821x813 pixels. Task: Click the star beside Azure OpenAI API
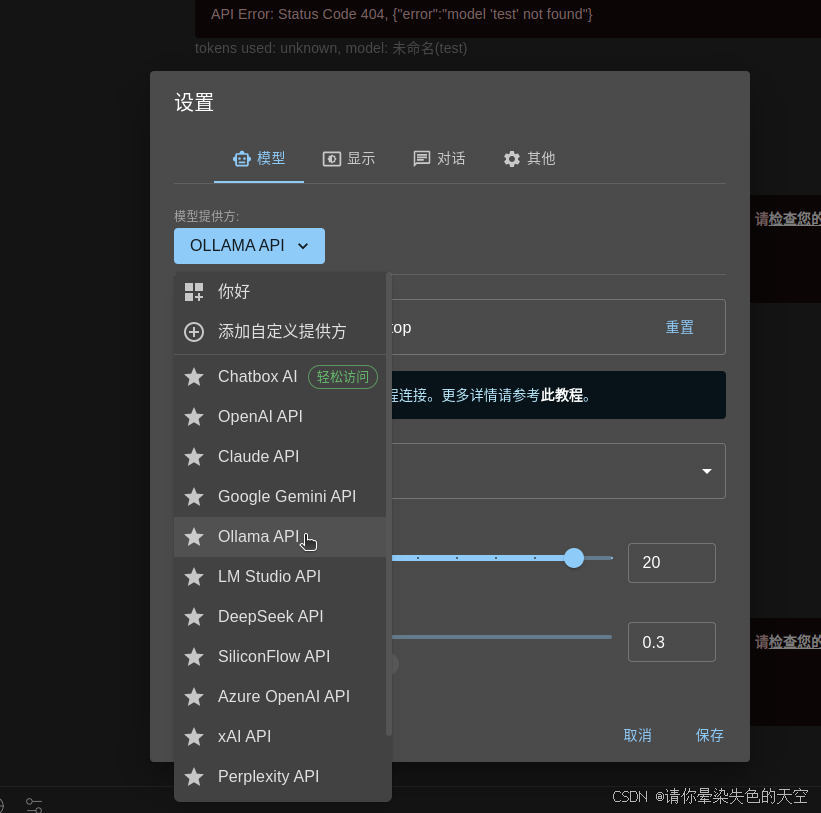194,696
